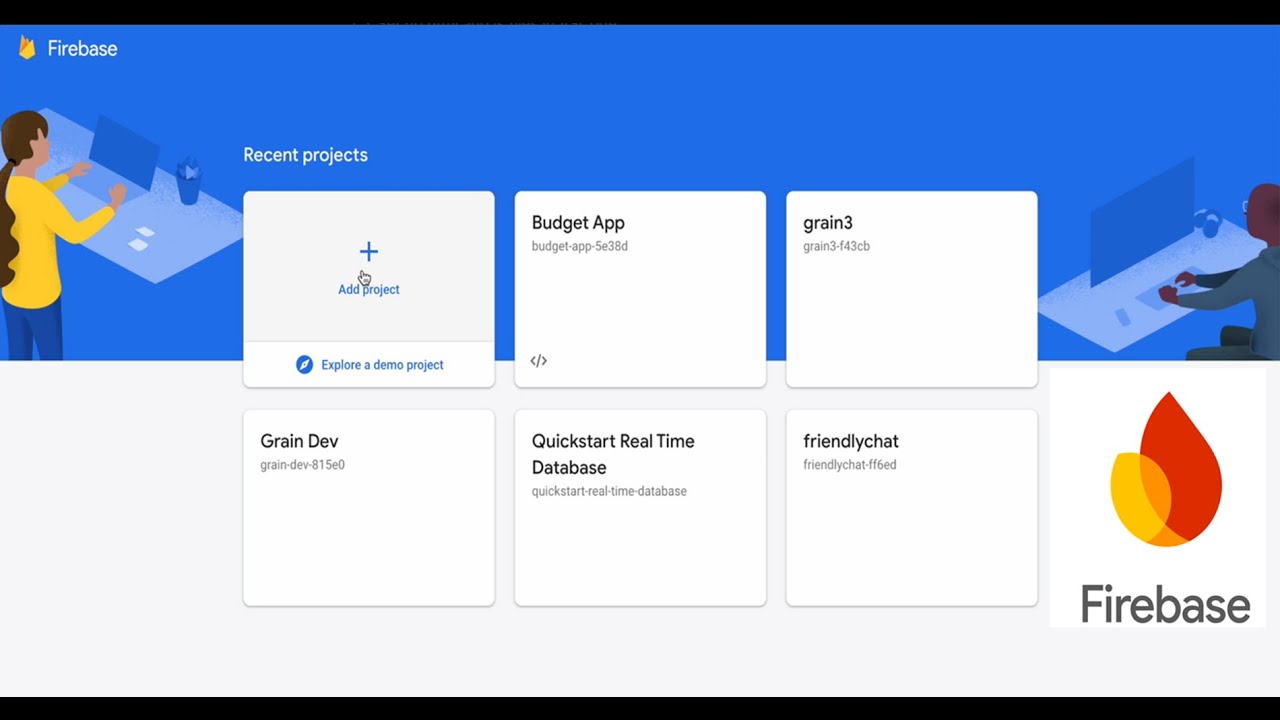Image resolution: width=1280 pixels, height=720 pixels.
Task: Click the Add project label
Action: pos(369,289)
